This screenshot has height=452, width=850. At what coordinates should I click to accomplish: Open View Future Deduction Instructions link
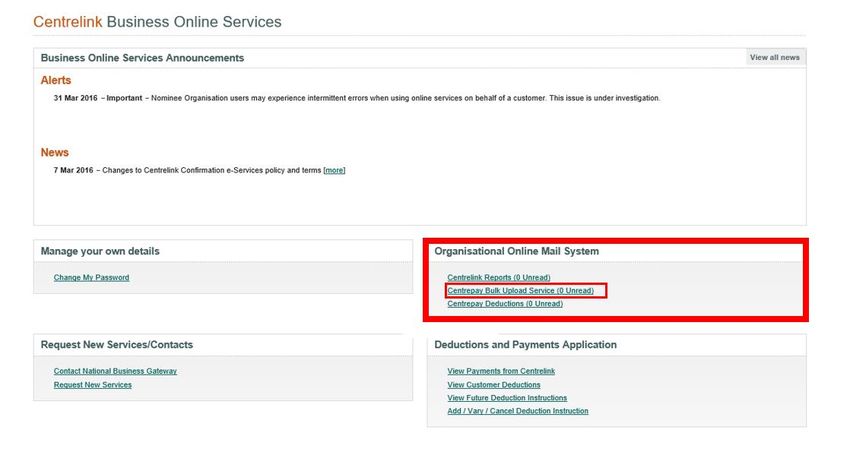[x=507, y=398]
